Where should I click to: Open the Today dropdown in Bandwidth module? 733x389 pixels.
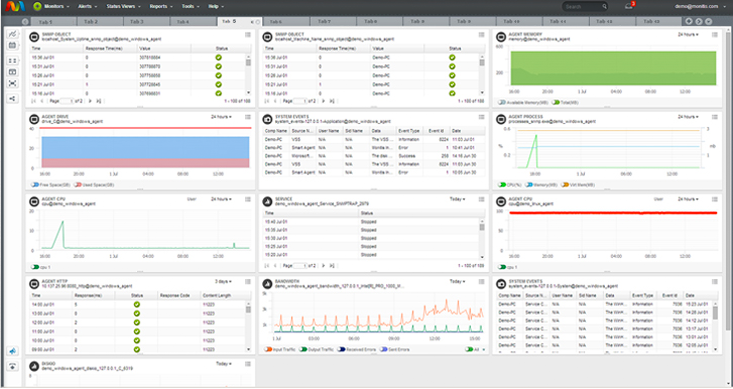(457, 281)
